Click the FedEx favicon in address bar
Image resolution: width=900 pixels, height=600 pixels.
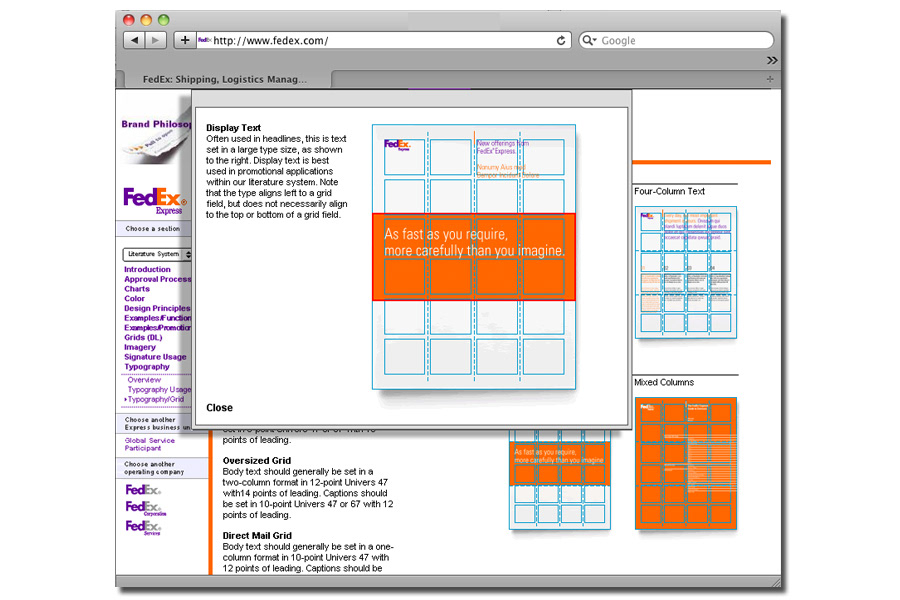204,40
